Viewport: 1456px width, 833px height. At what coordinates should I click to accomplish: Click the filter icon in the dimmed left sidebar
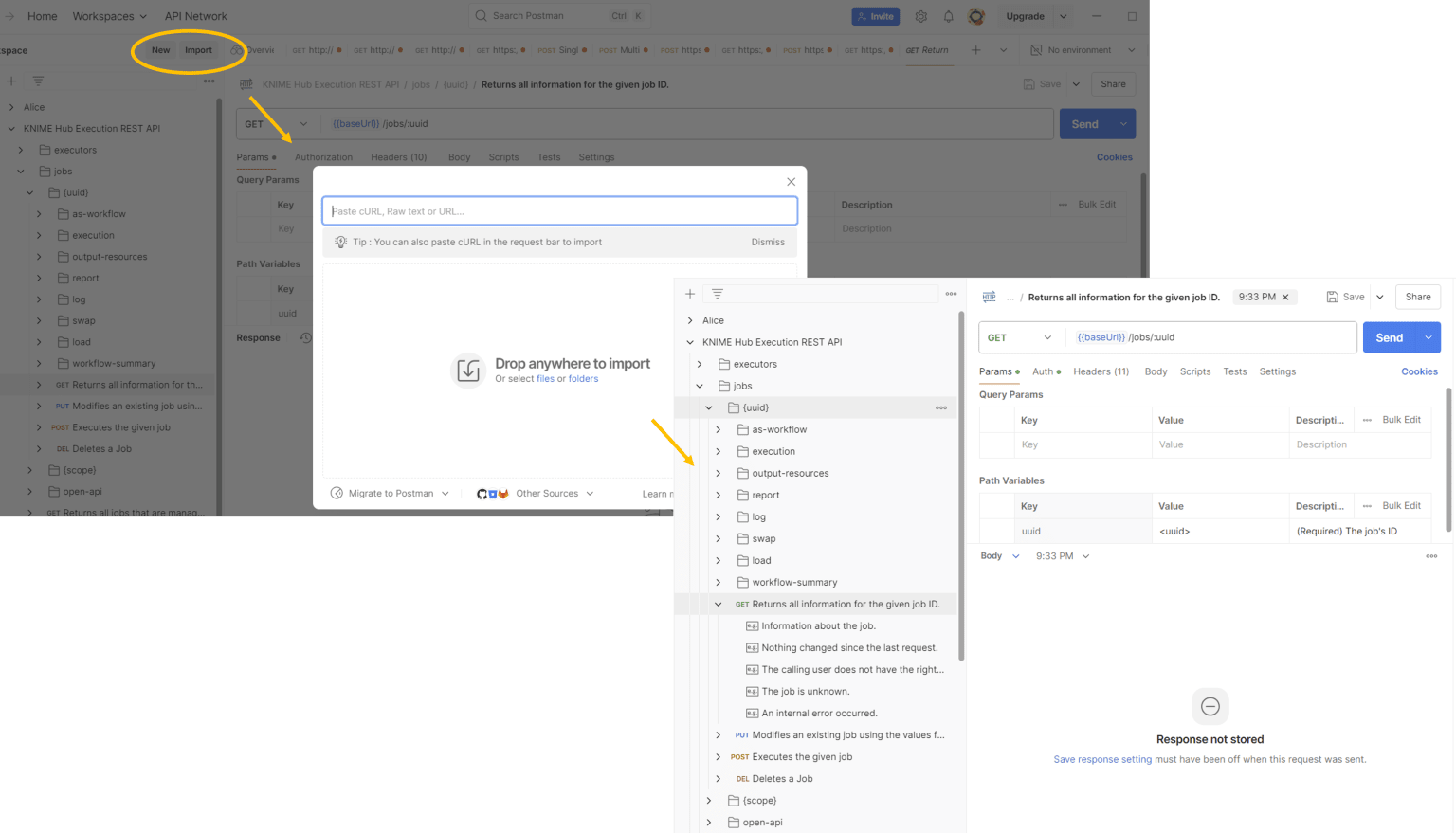point(38,81)
